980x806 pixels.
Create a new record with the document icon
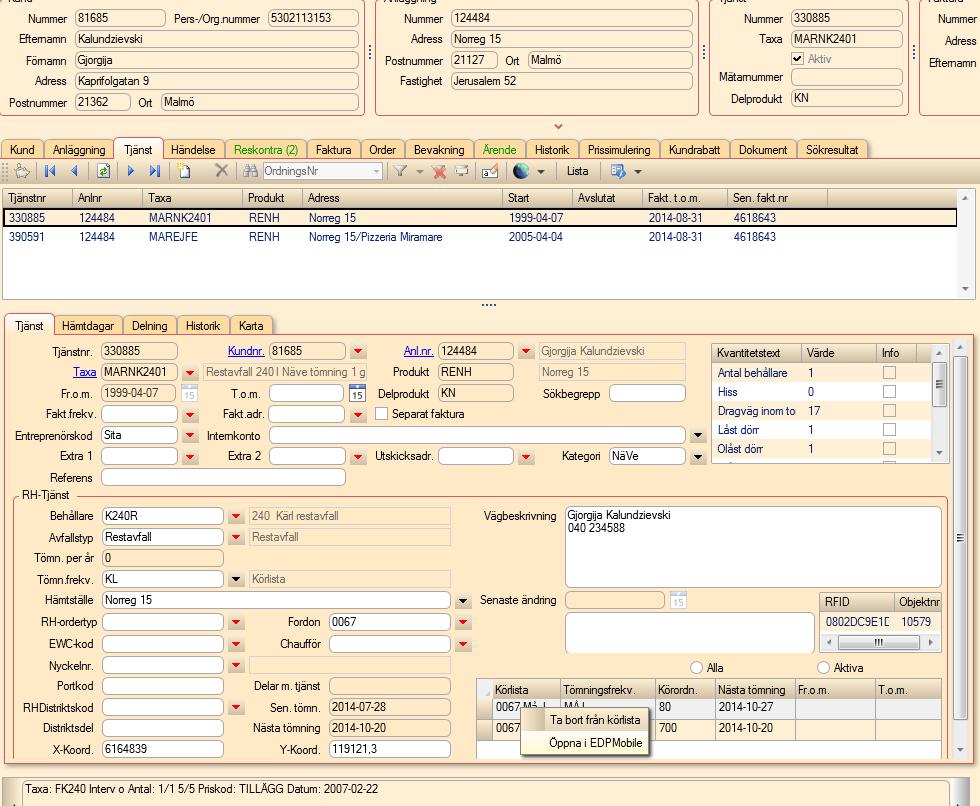point(184,171)
